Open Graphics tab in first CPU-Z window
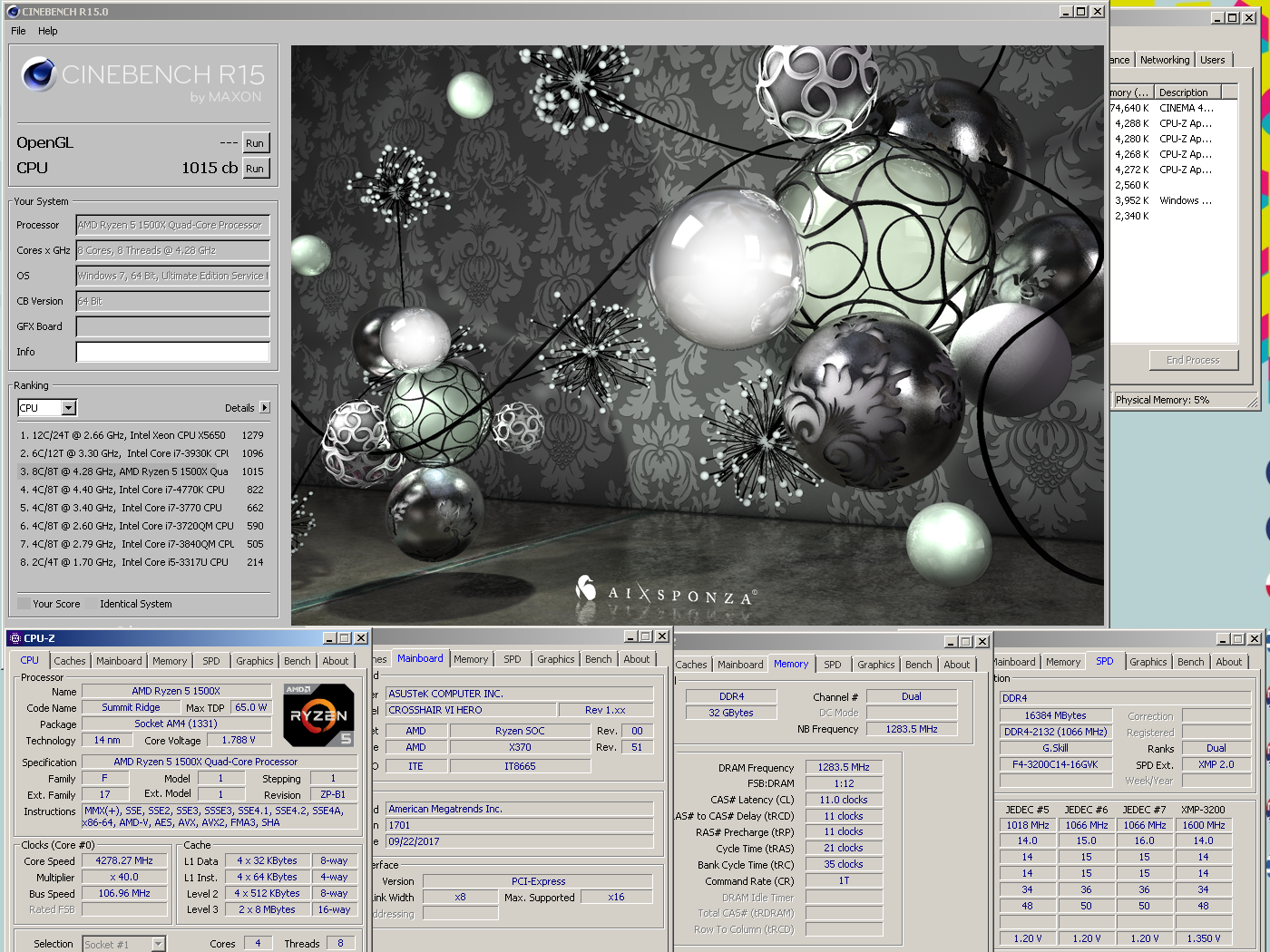 [255, 661]
